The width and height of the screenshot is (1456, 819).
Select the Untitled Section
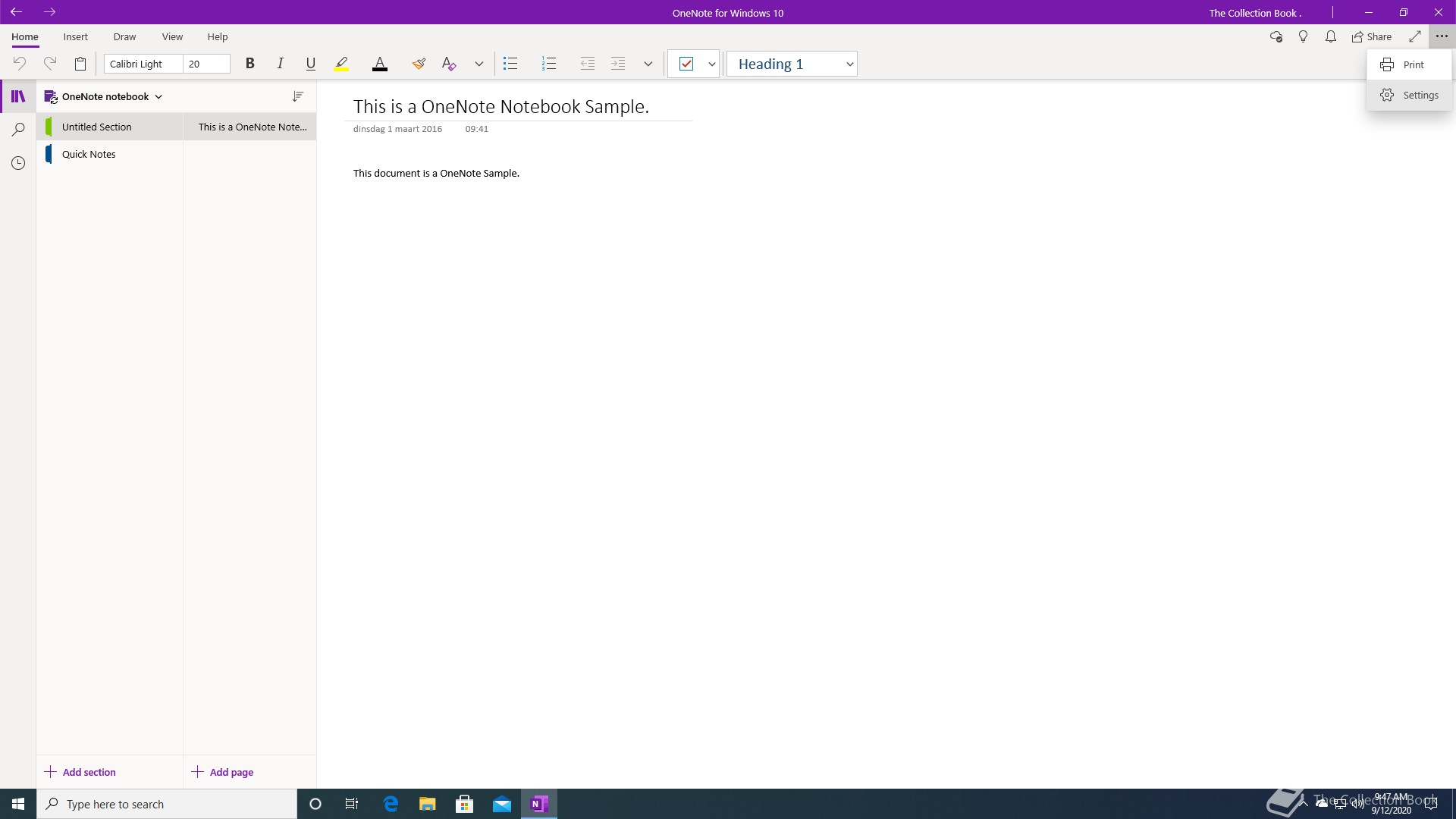(110, 127)
